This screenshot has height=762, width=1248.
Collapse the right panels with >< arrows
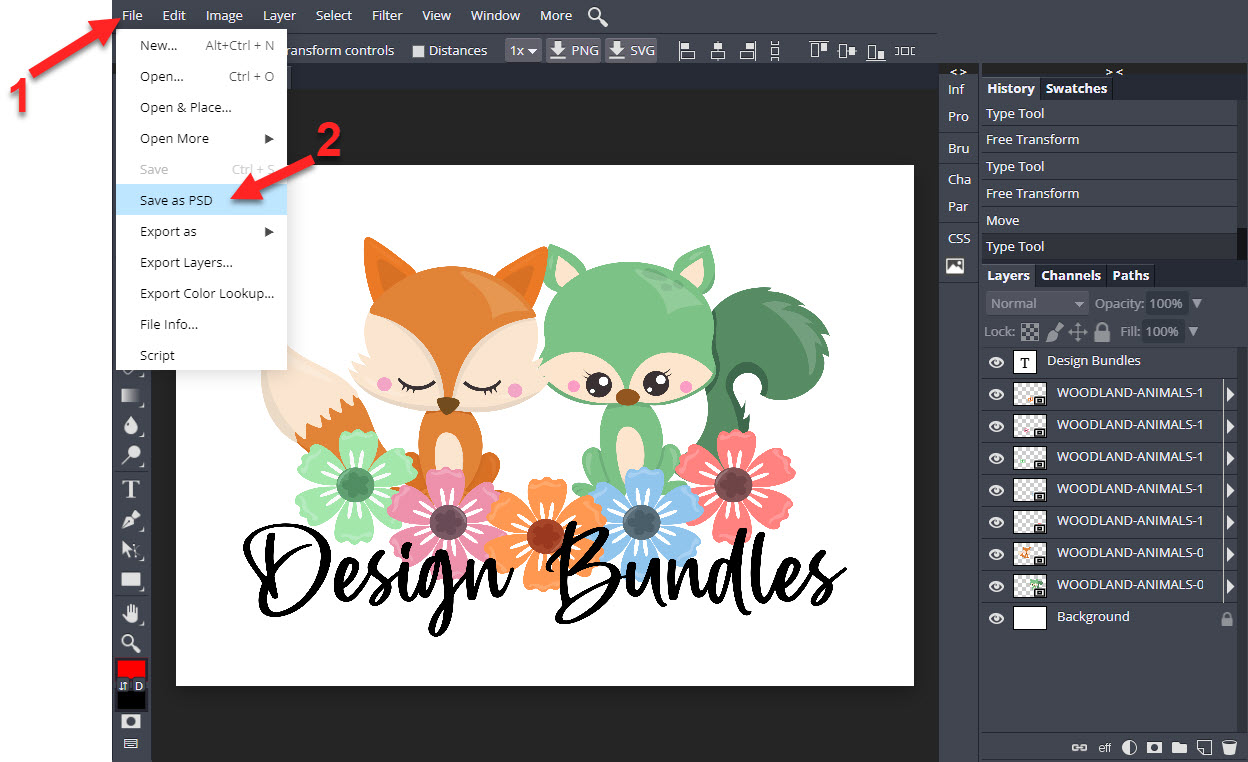coord(1114,71)
